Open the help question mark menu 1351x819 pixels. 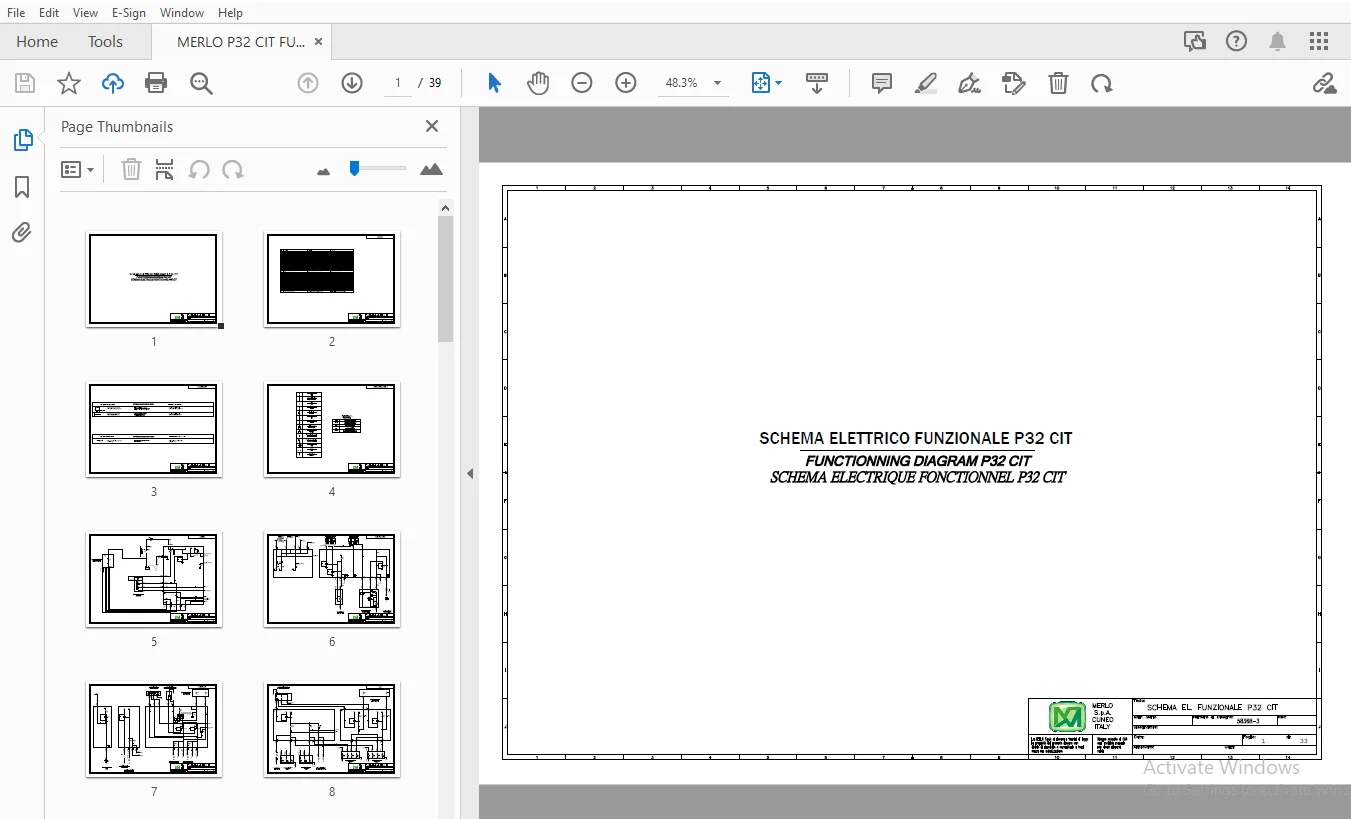[x=1237, y=41]
